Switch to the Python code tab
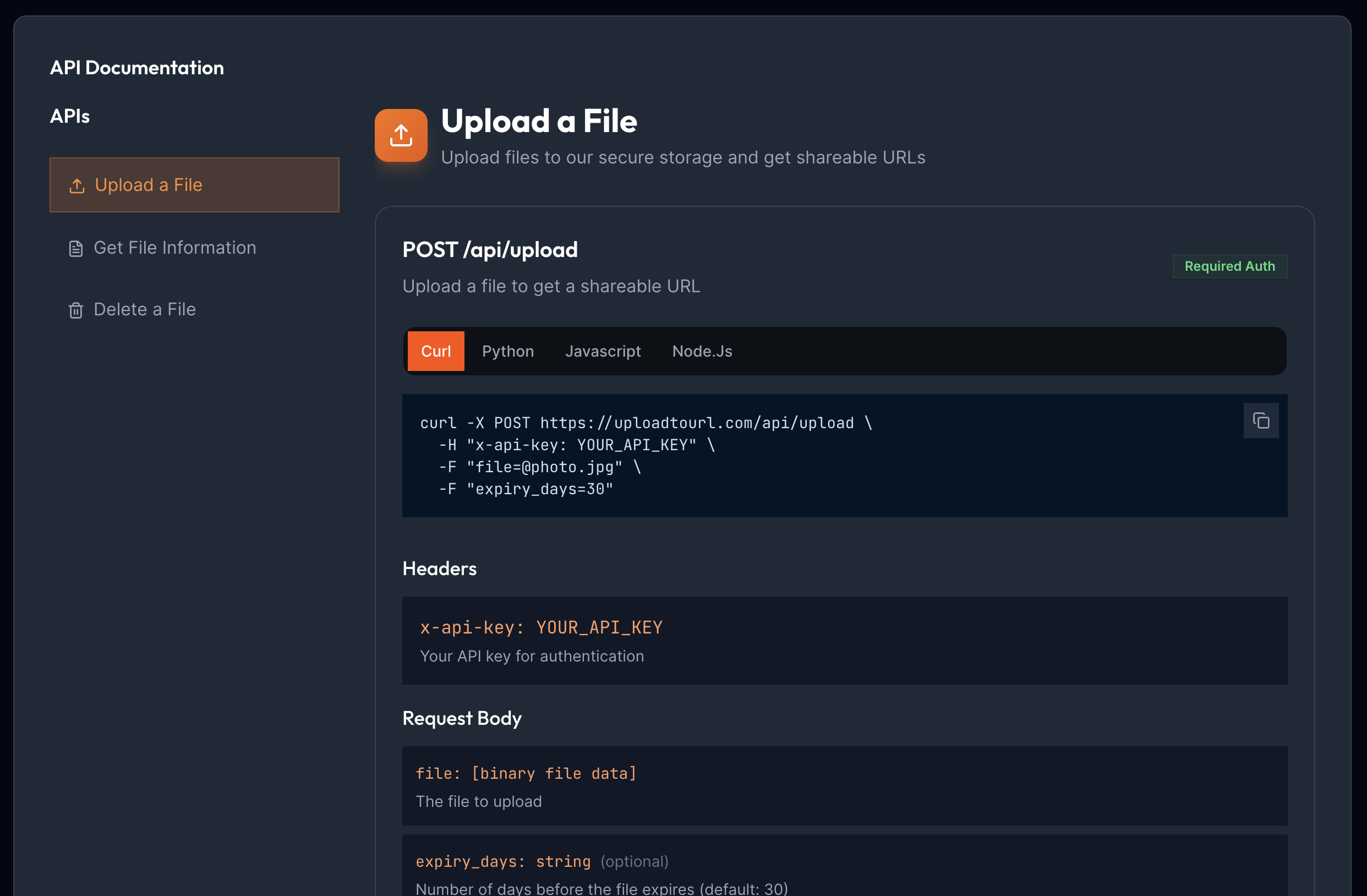This screenshot has width=1367, height=896. (x=507, y=351)
